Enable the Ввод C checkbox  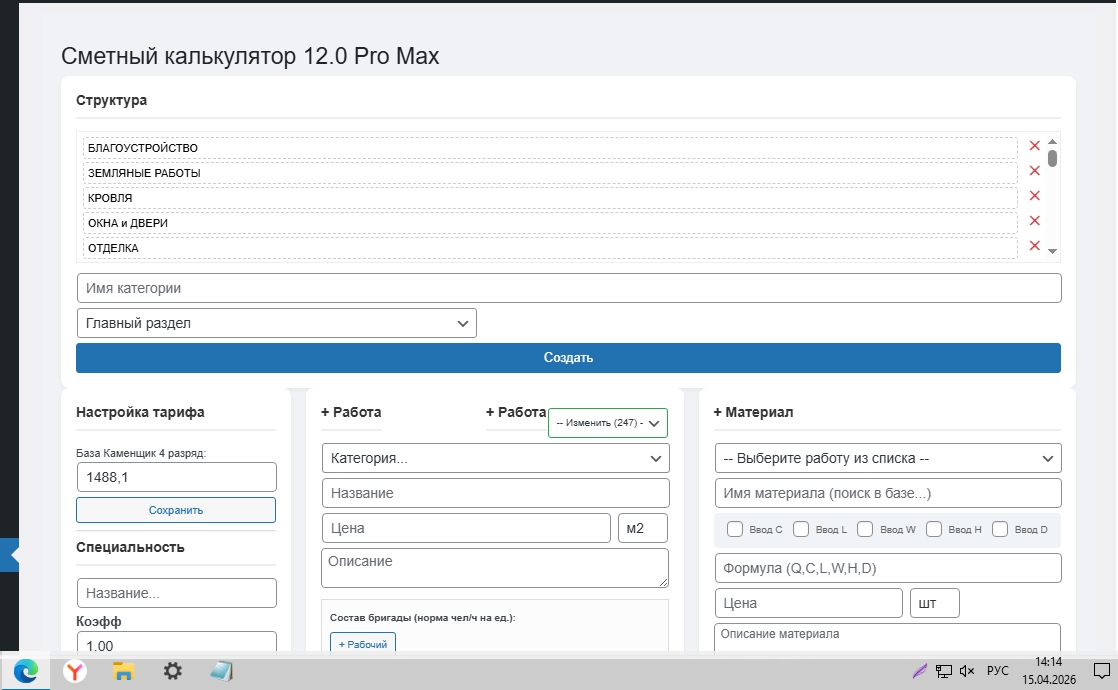(735, 530)
